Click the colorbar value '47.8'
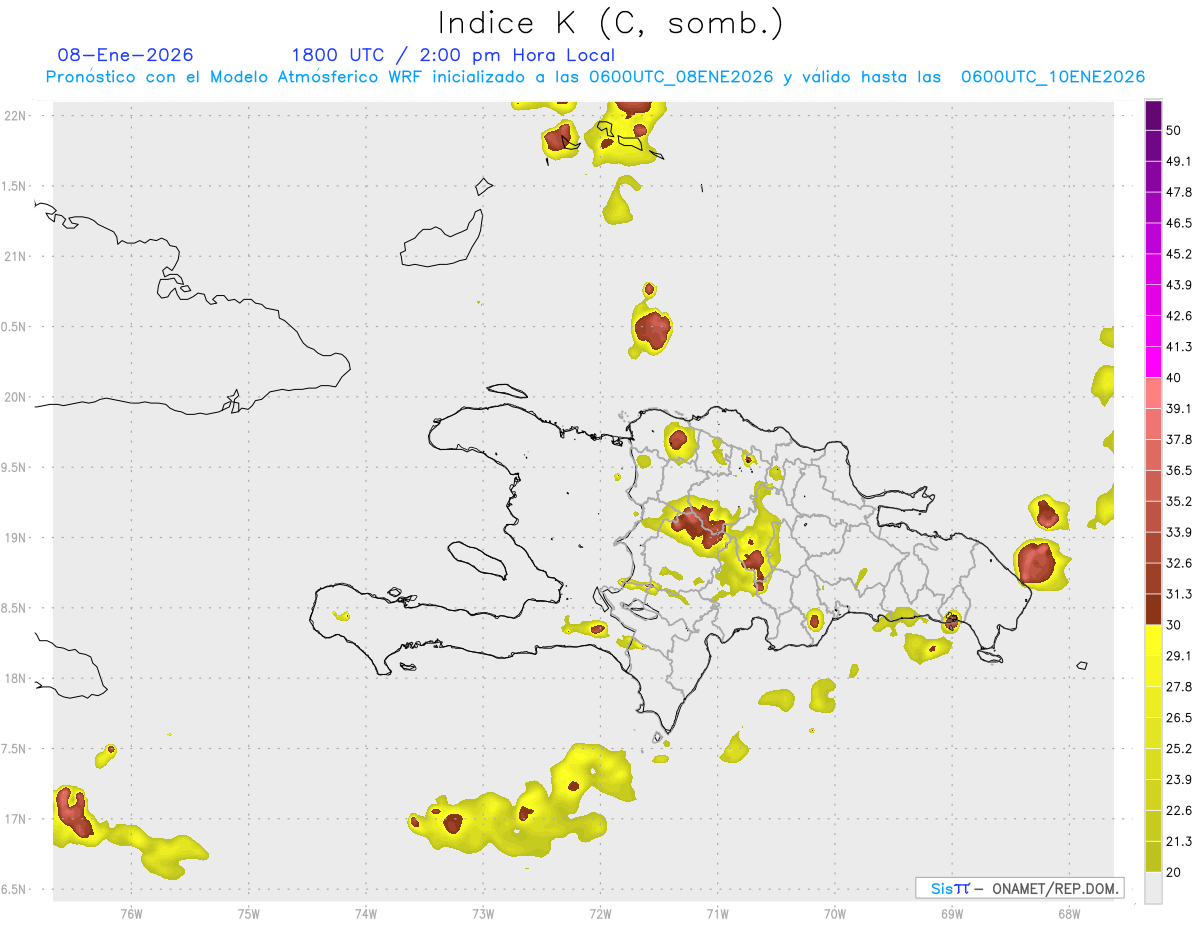This screenshot has height=927, width=1200. 1179,192
